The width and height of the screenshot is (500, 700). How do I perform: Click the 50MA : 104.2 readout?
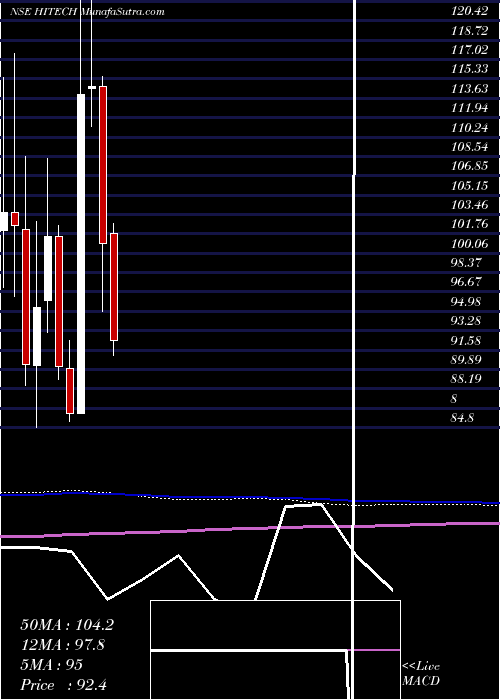(67, 625)
